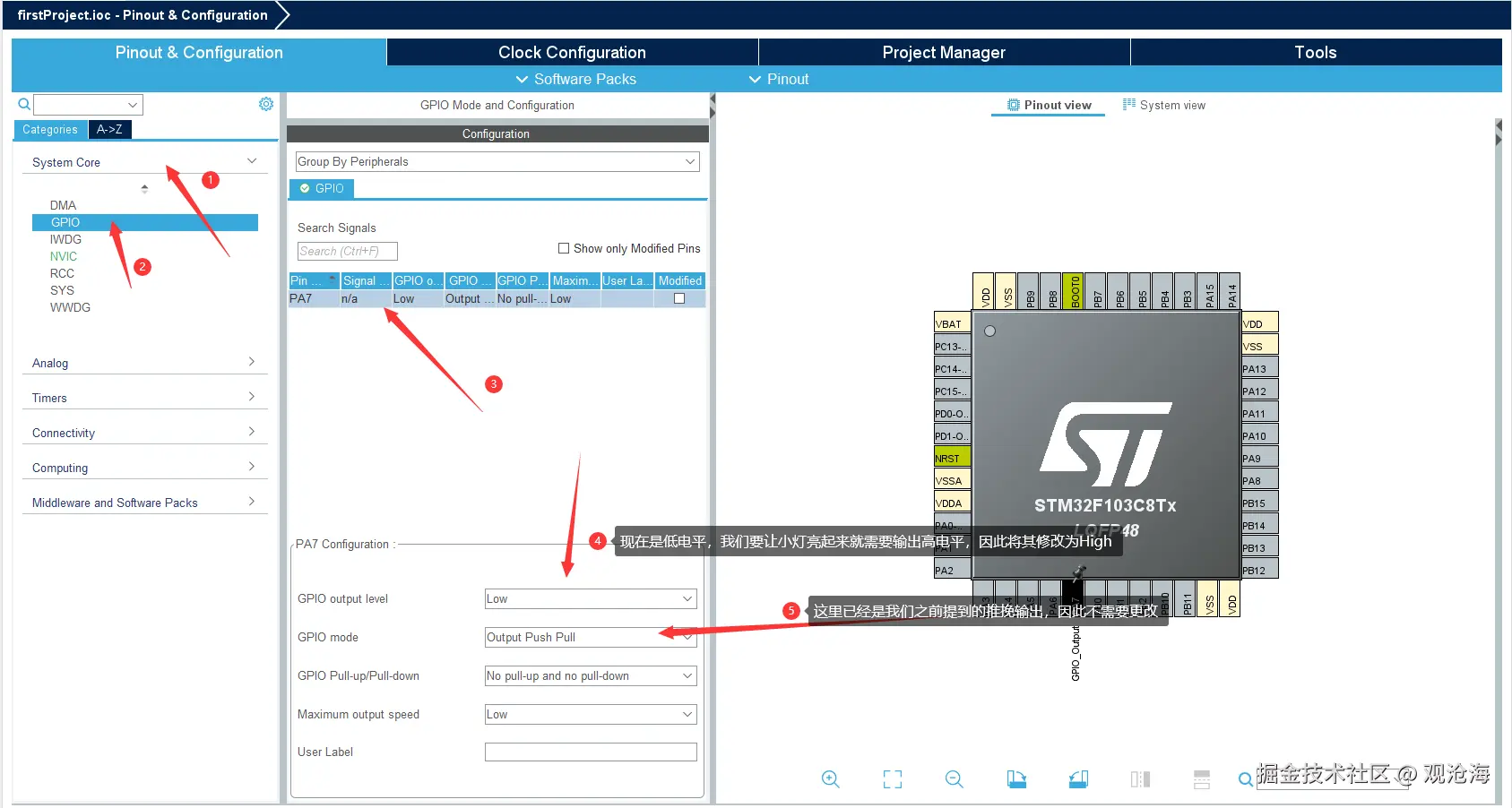
Task: Click the pin search magnifier icon in pinout toolbar
Action: [1246, 779]
